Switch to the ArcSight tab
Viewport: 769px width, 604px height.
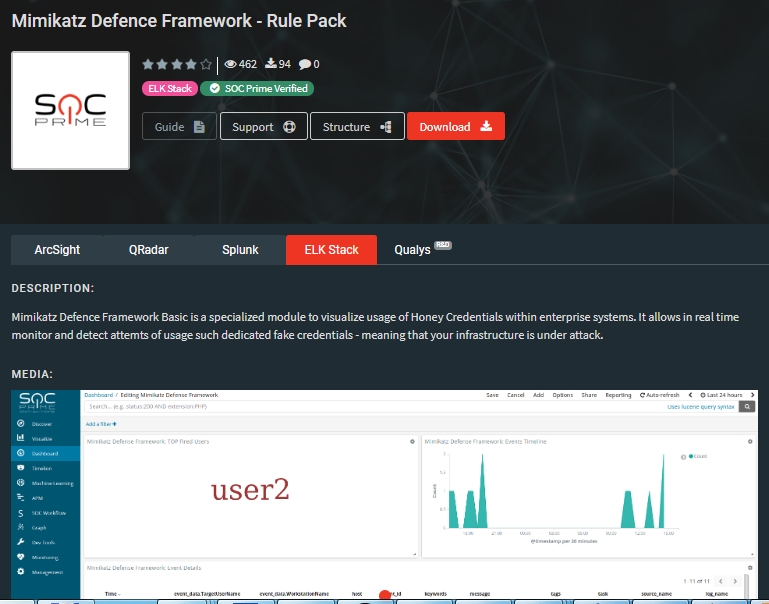pos(57,250)
